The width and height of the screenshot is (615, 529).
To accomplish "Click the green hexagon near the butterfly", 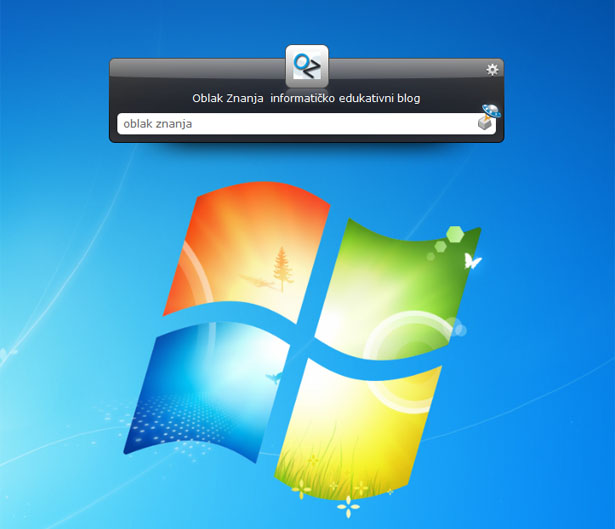I will click(454, 235).
